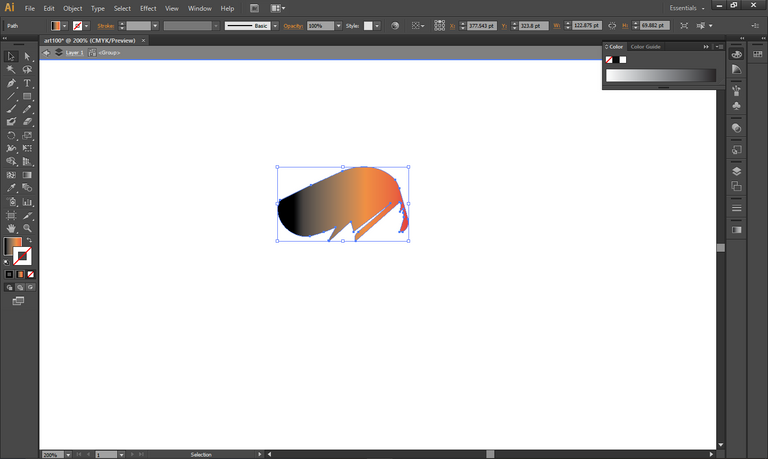This screenshot has width=768, height=459.
Task: Select the Lasso tool
Action: pos(27,70)
